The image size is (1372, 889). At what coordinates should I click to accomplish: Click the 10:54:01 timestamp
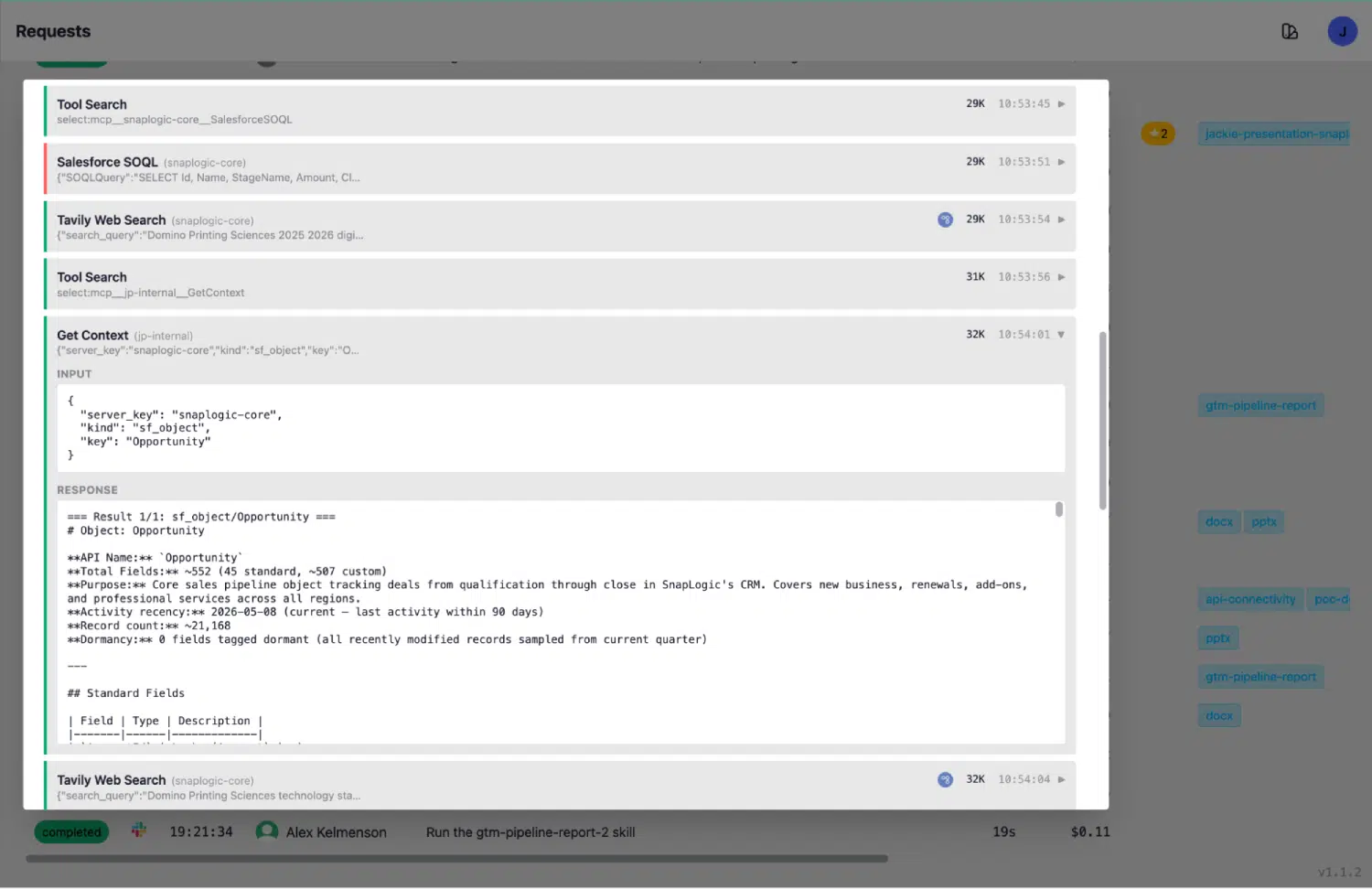[1024, 335]
